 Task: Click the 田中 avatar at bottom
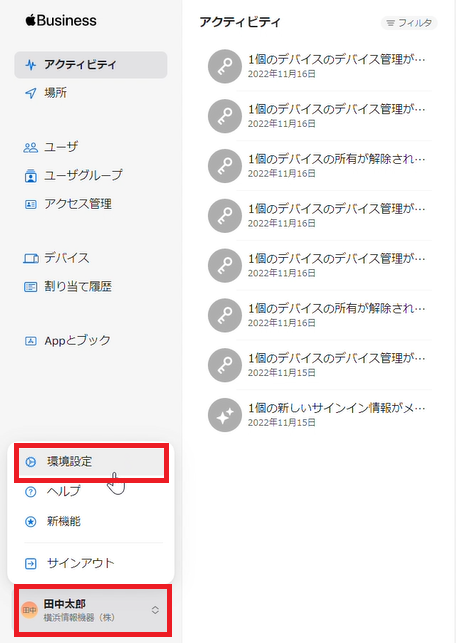[x=30, y=610]
